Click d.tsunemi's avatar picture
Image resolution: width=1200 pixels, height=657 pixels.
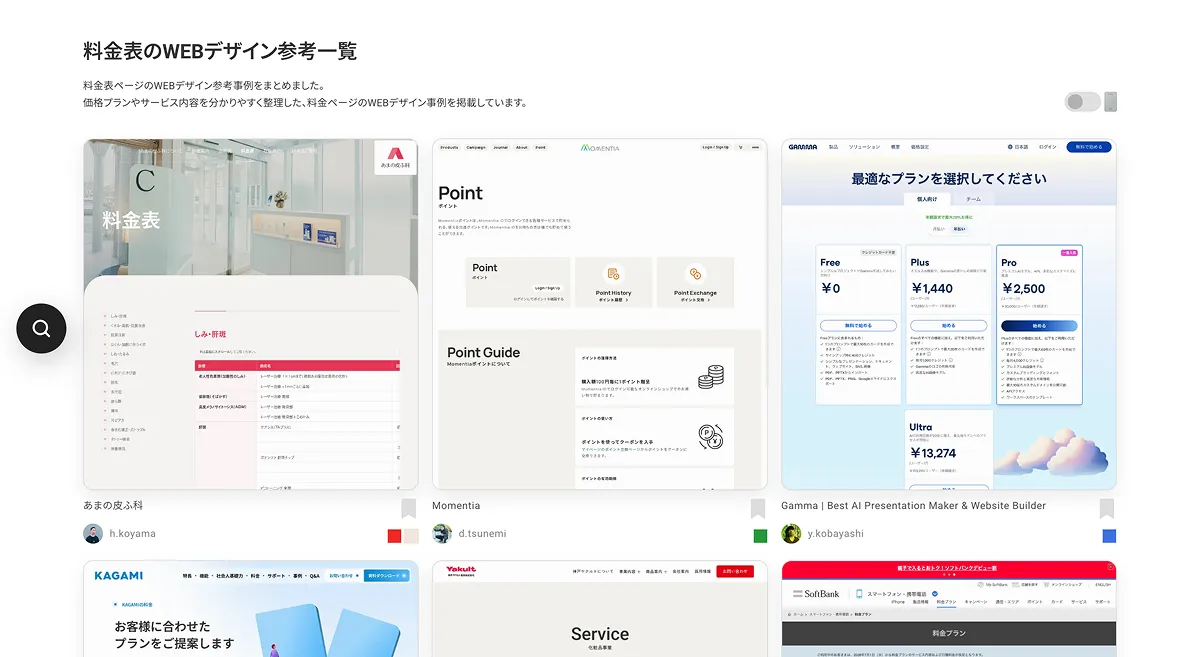coord(442,533)
